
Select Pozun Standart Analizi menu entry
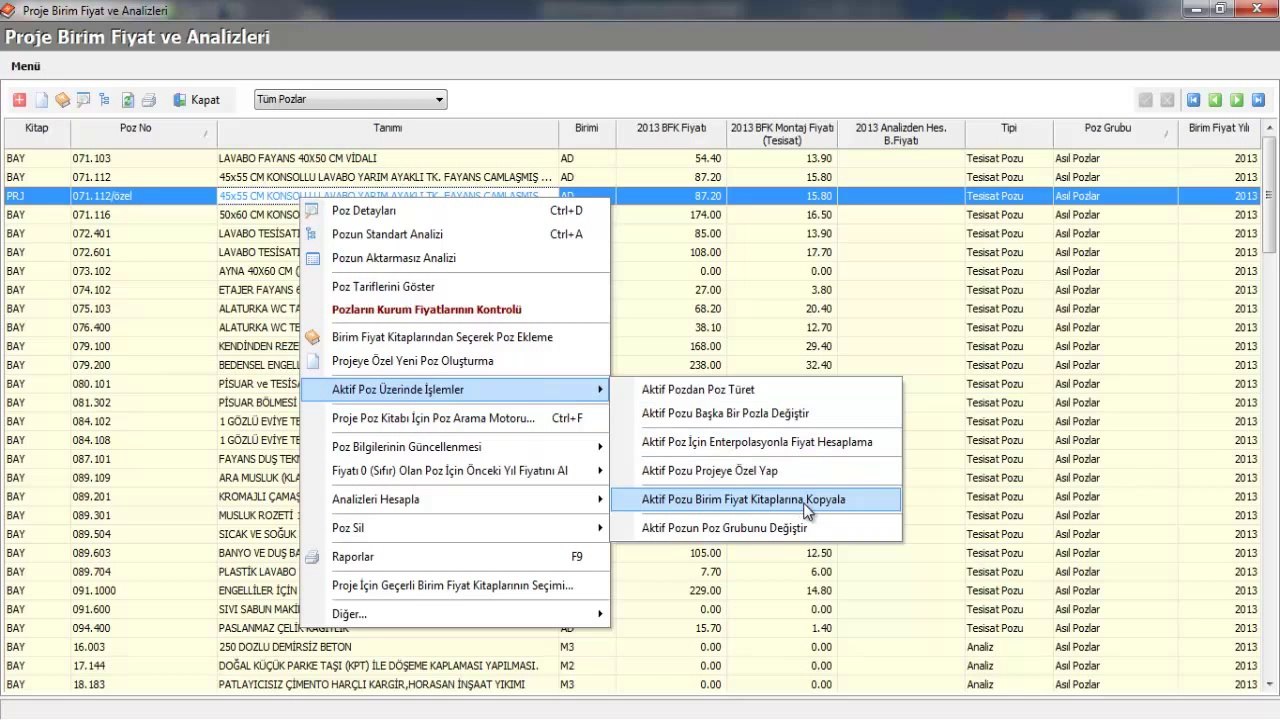click(x=455, y=234)
